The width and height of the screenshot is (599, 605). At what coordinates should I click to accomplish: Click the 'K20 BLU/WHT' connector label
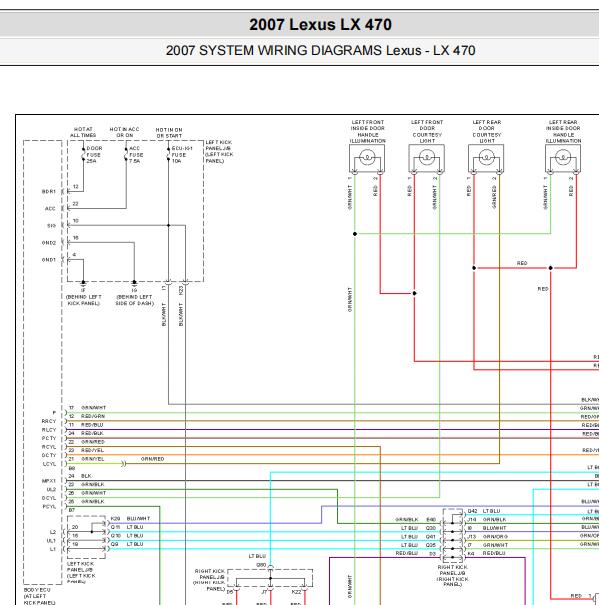(x=130, y=518)
